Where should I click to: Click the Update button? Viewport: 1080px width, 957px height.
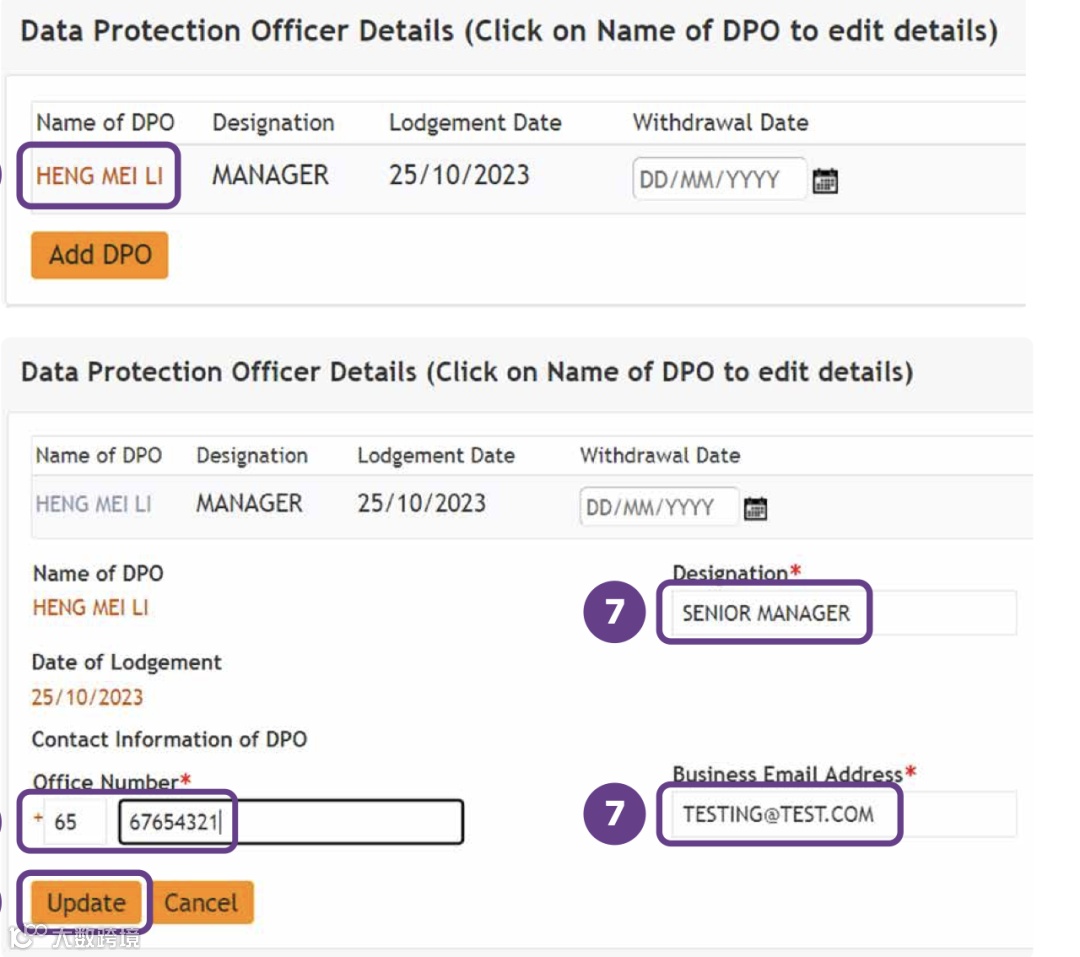[x=87, y=903]
